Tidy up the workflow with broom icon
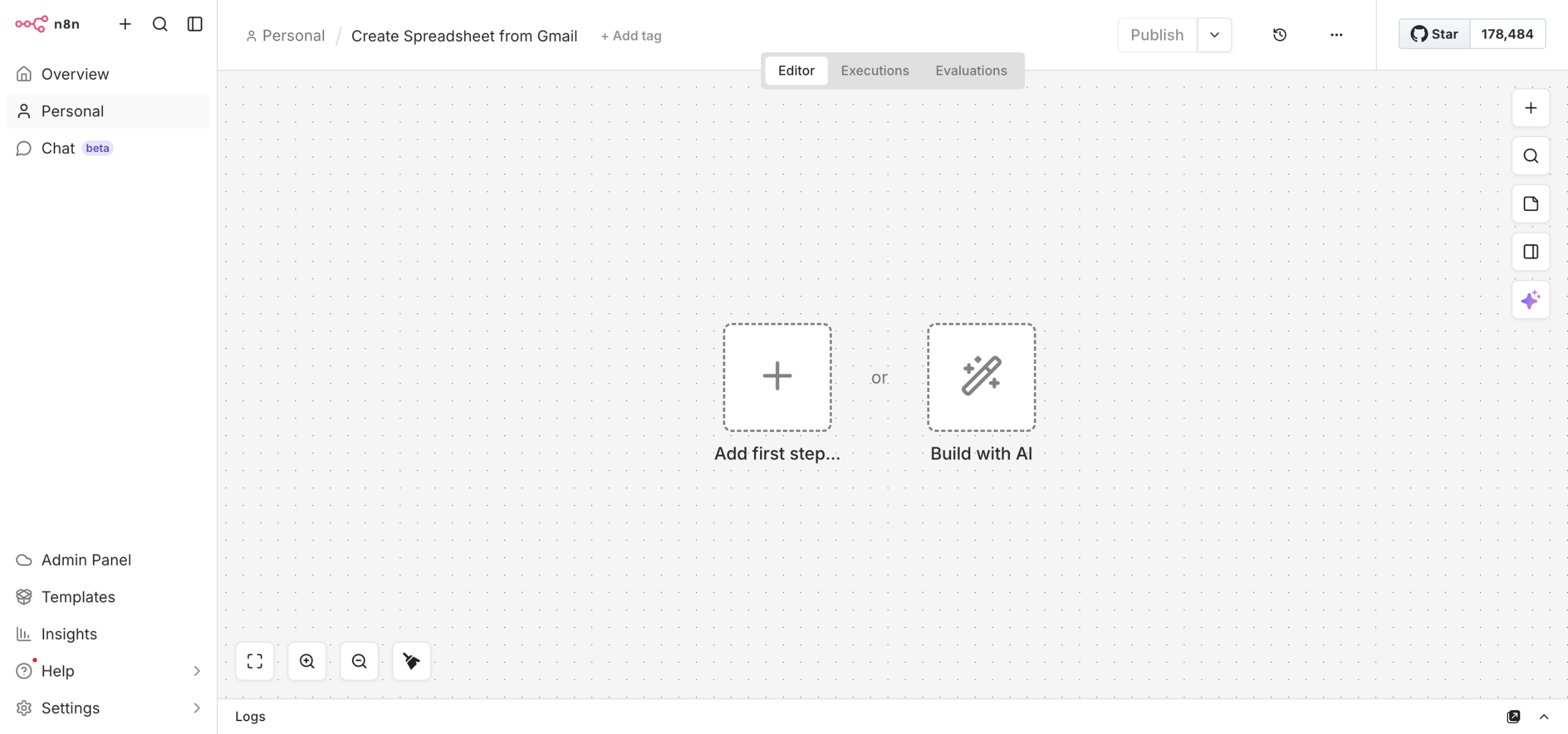 coord(411,661)
